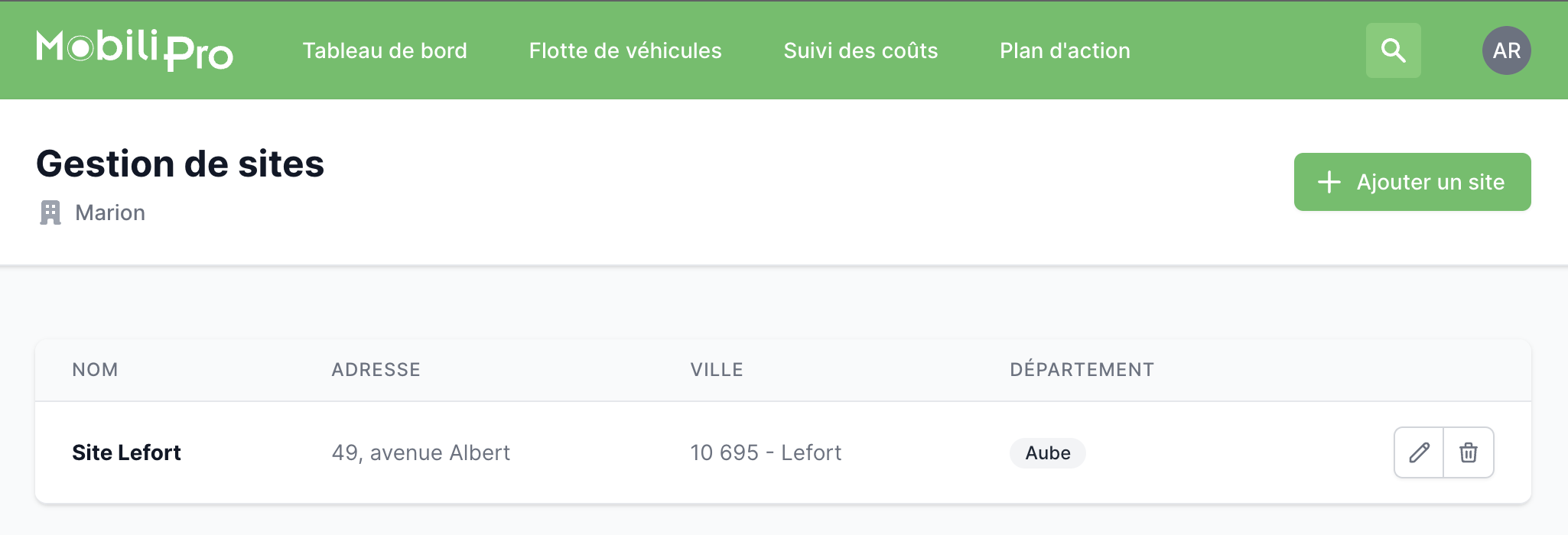Click the search magnifier icon
The image size is (1568, 535).
(1393, 50)
